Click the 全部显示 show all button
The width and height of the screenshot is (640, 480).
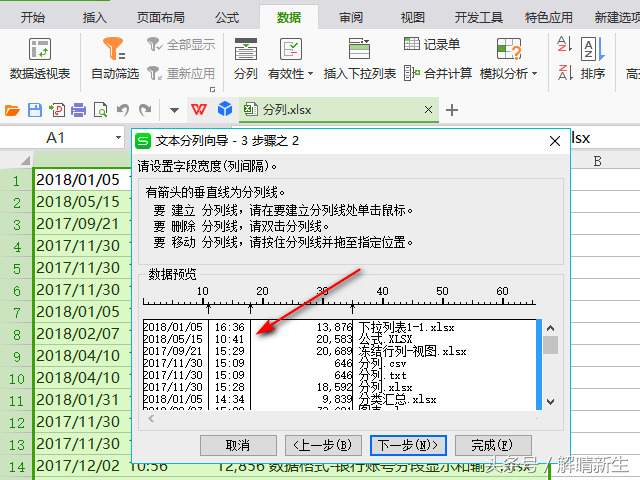[181, 44]
